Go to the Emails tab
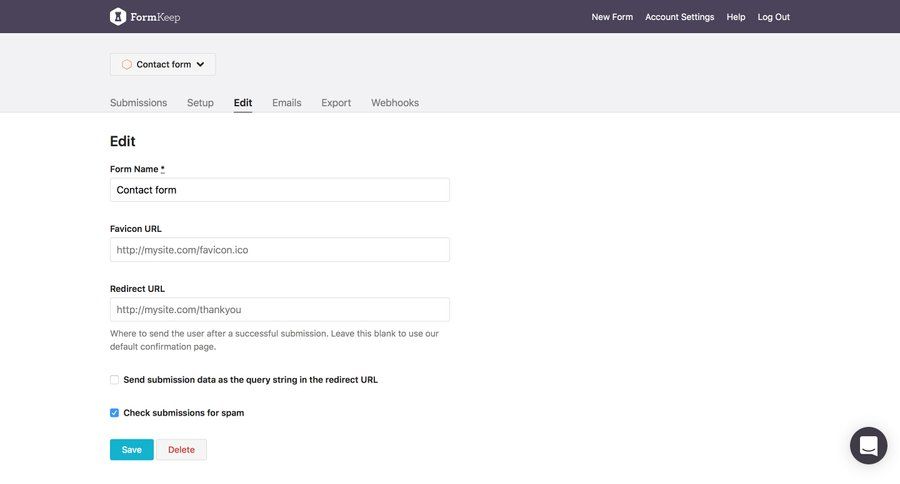 click(x=286, y=103)
